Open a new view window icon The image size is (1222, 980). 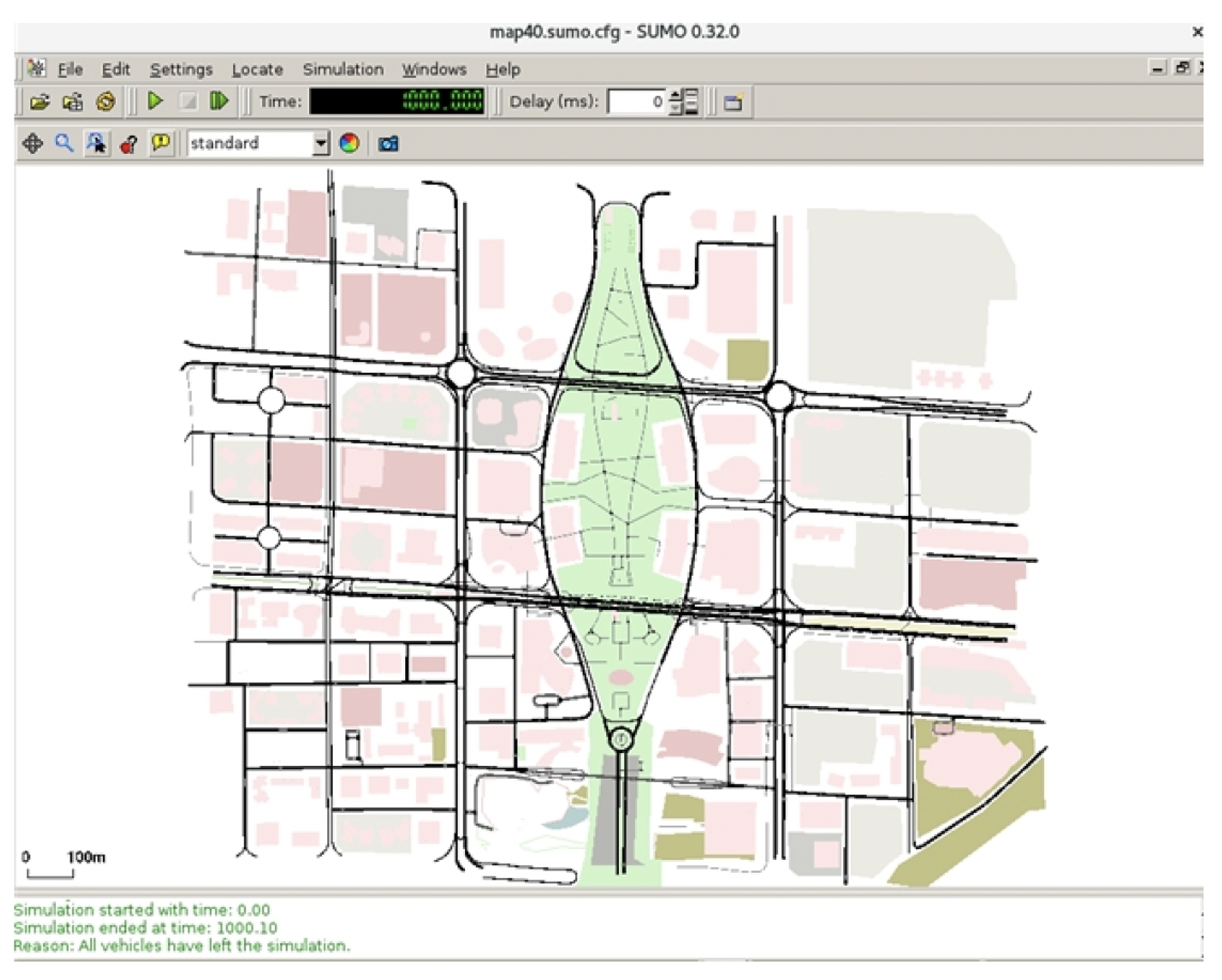[x=733, y=103]
